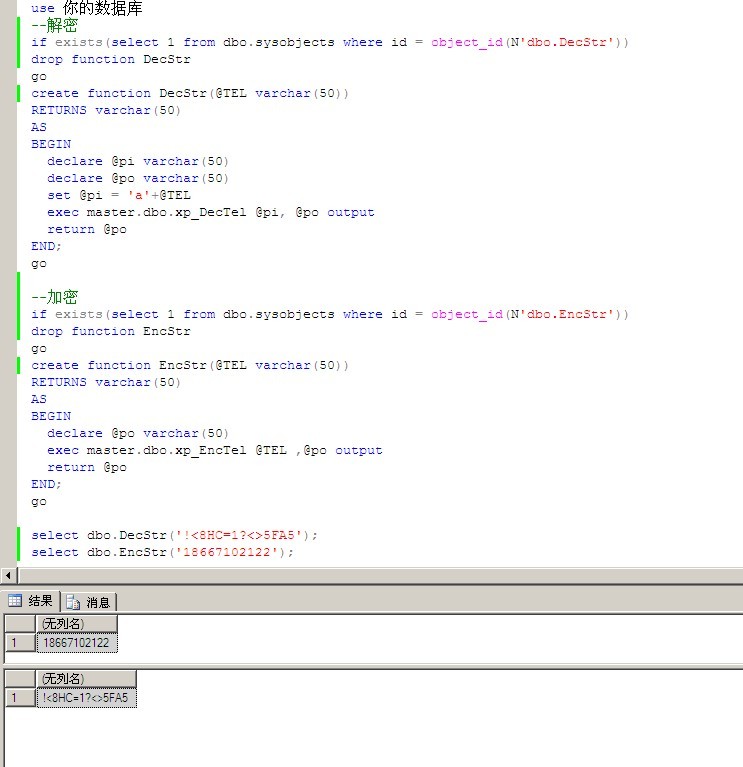Click the exec master.dbo.xp_EncTel line
This screenshot has height=767, width=743.
(x=215, y=450)
